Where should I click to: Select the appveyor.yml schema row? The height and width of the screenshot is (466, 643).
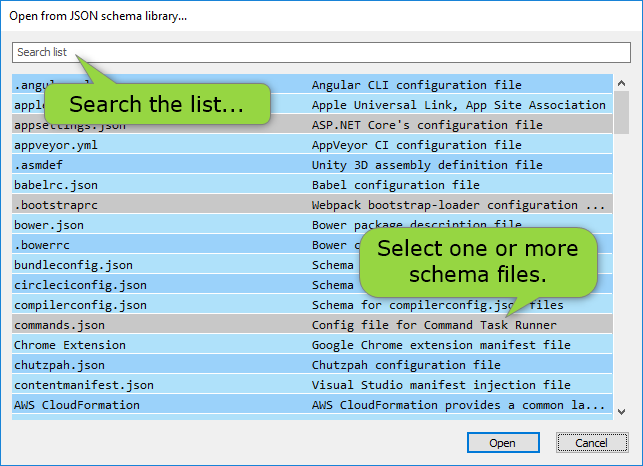click(56, 145)
